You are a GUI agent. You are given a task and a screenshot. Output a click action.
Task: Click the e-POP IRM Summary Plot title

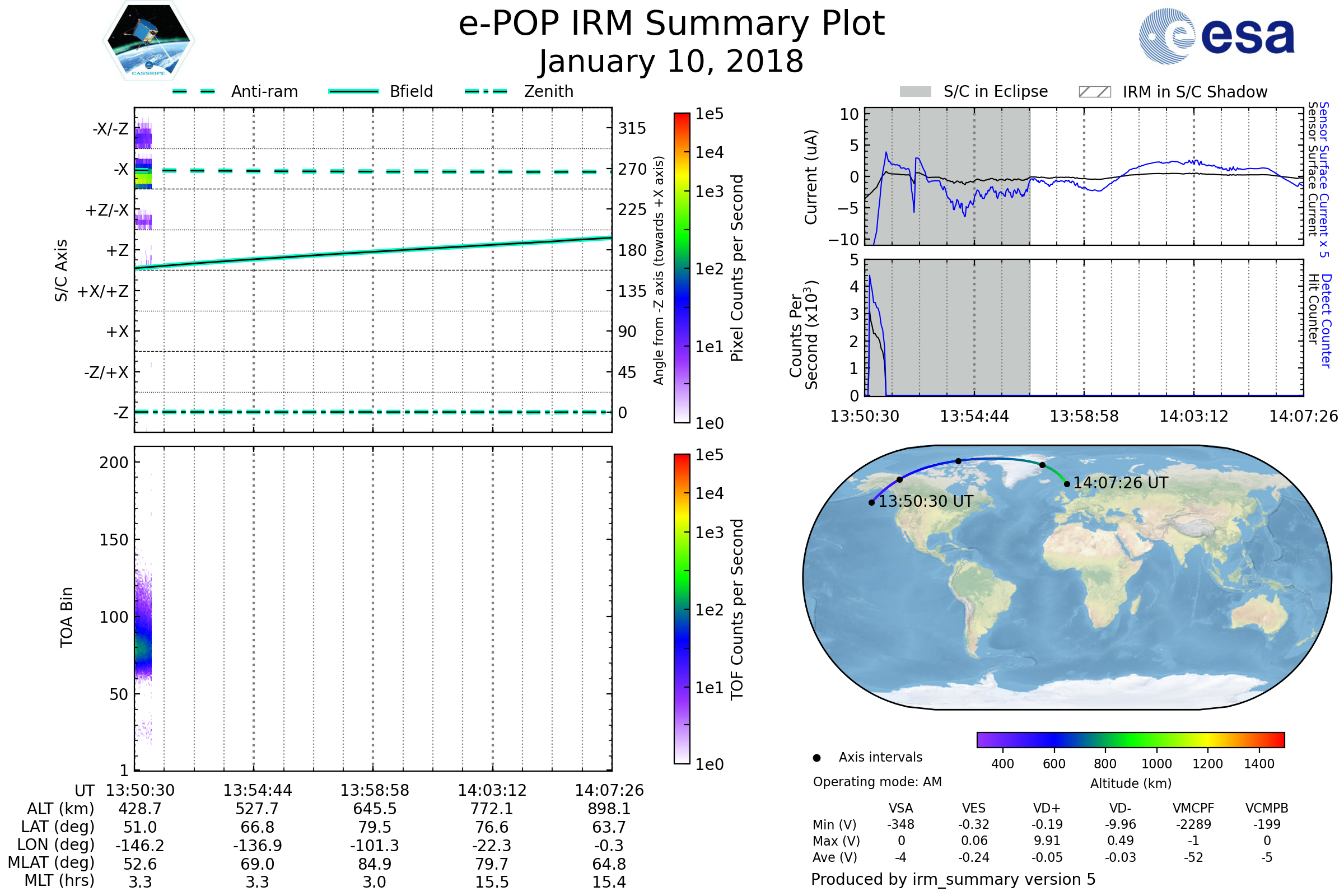click(x=671, y=24)
